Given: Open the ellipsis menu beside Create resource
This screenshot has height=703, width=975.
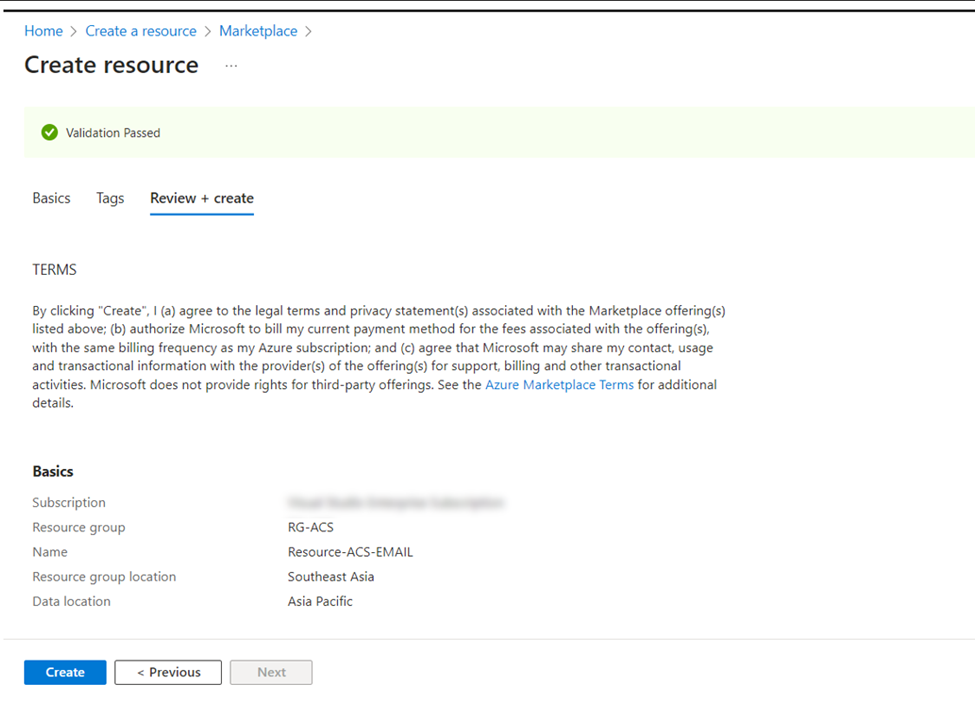Looking at the screenshot, I should tap(231, 66).
